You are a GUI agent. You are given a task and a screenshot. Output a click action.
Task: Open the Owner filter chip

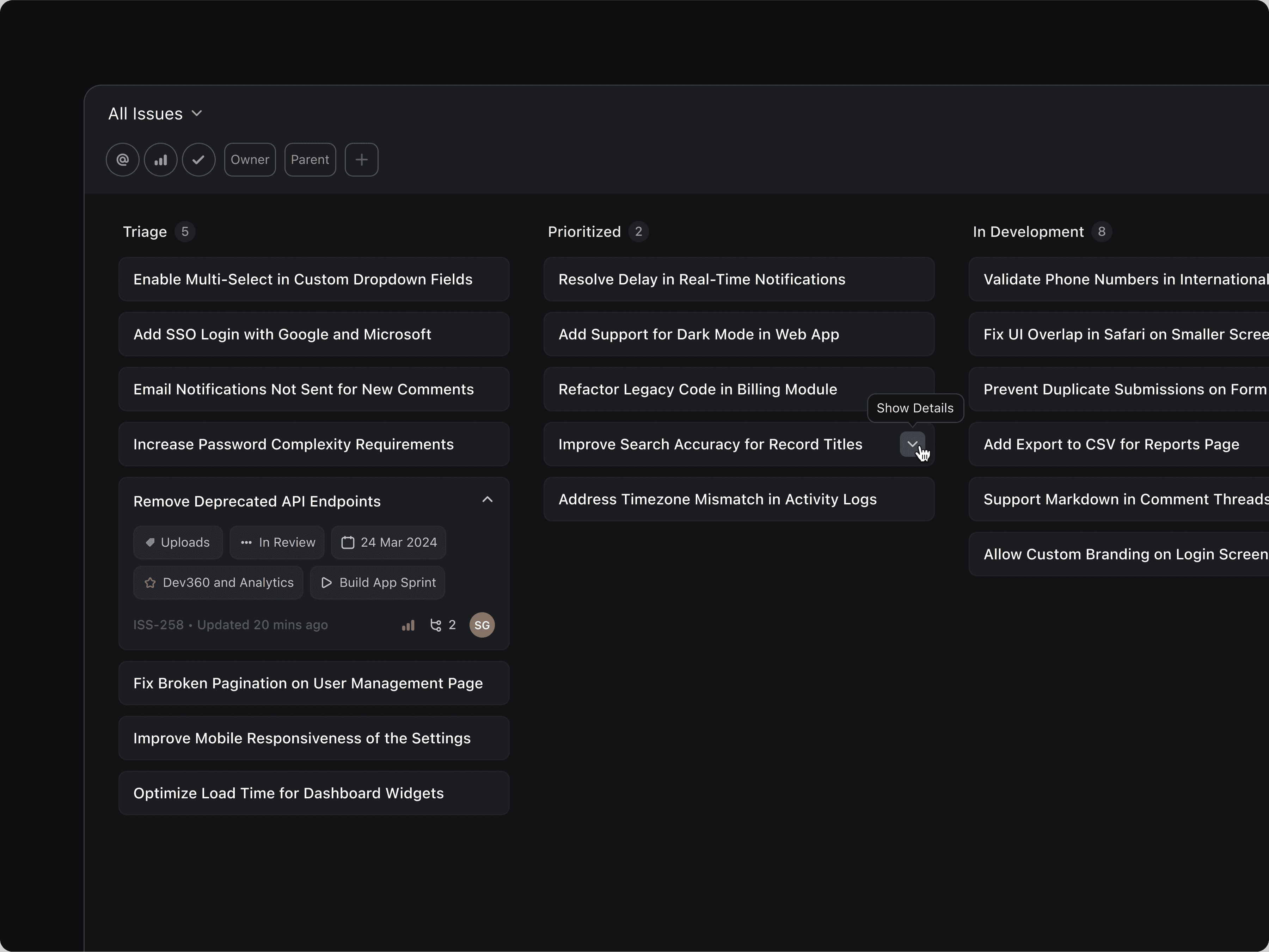[x=250, y=159]
